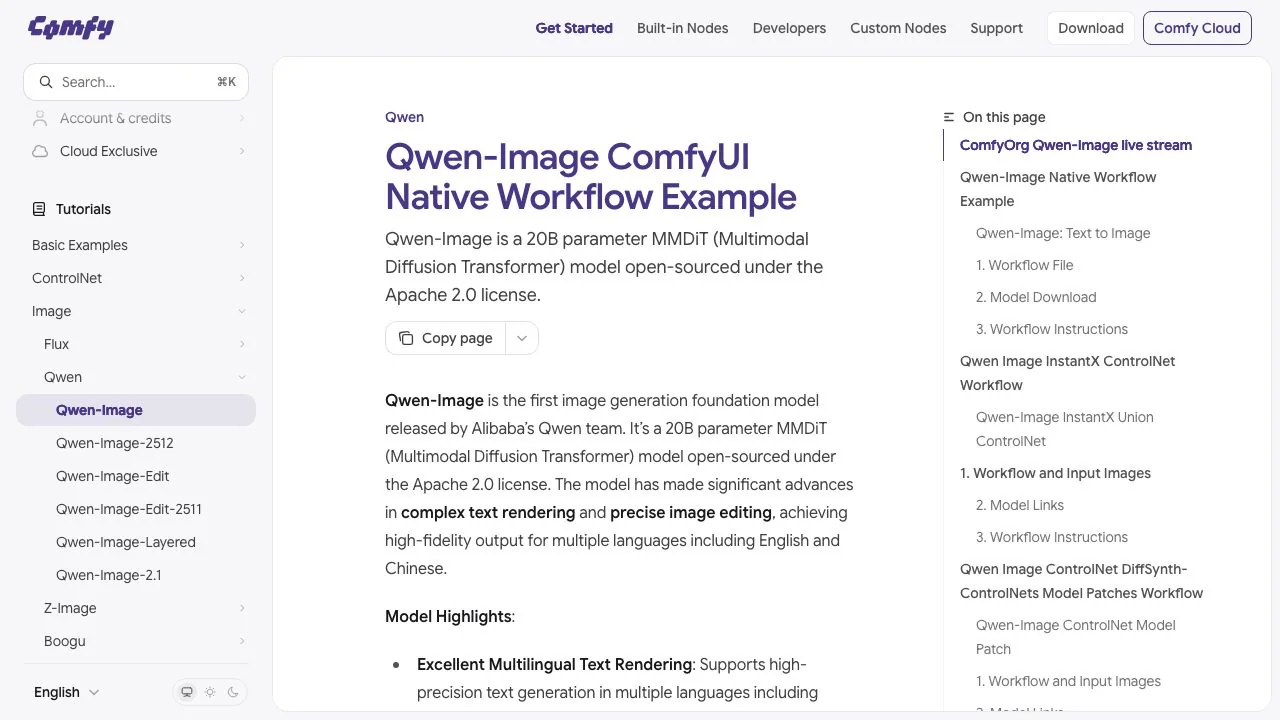Screen dimensions: 1280x720
Task: Open the Built-in Nodes tab
Action: [x=683, y=28]
